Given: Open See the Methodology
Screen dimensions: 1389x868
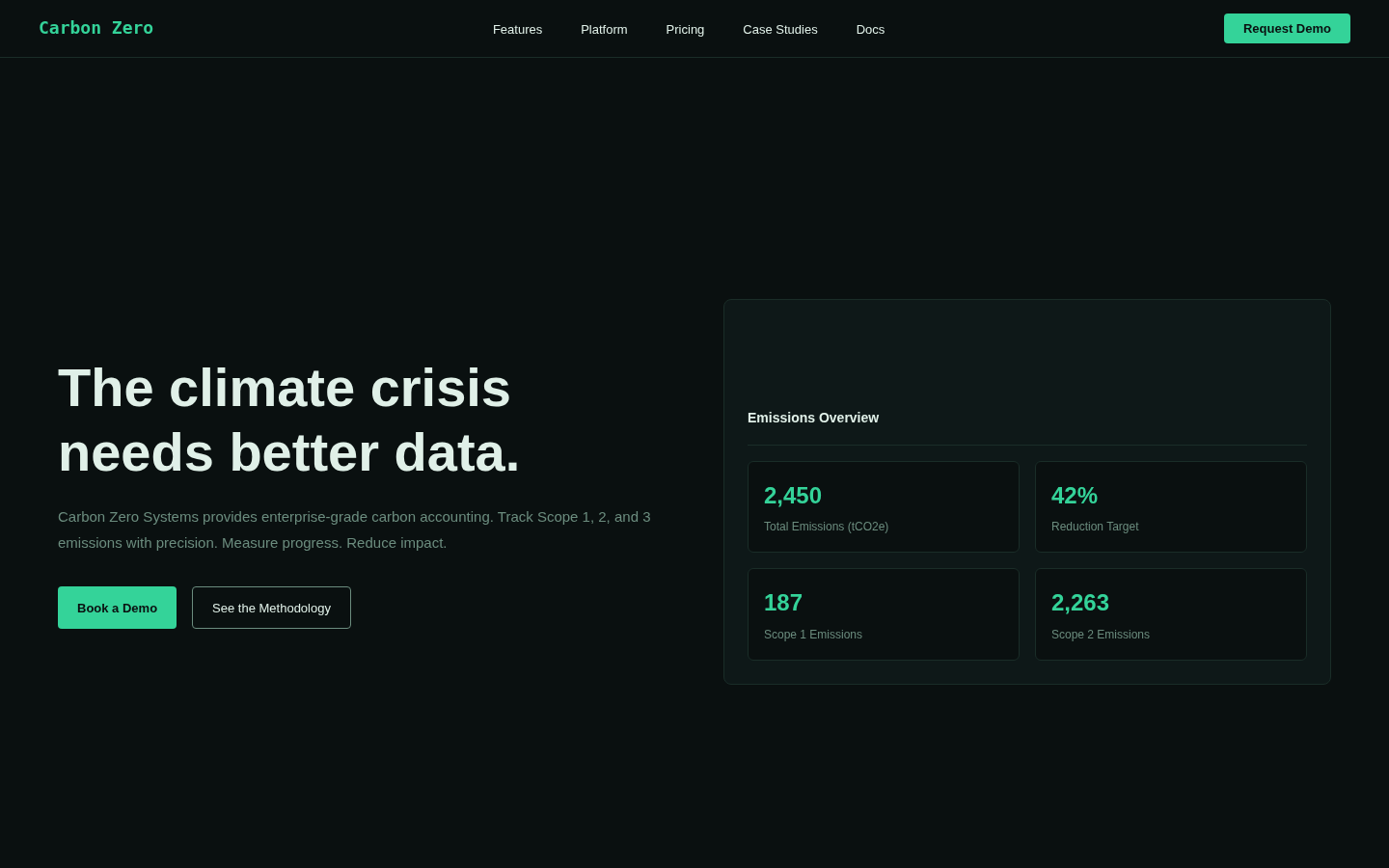Looking at the screenshot, I should pos(271,608).
